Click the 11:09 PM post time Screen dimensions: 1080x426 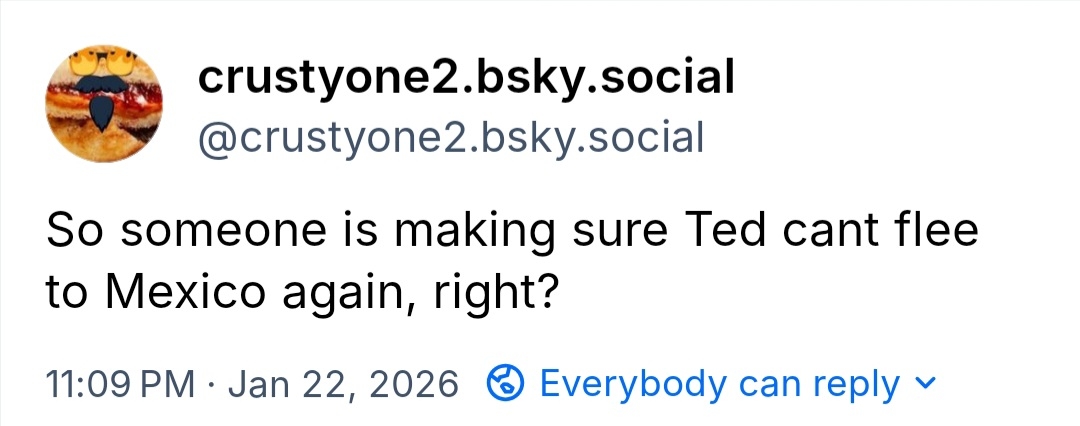pyautogui.click(x=119, y=384)
